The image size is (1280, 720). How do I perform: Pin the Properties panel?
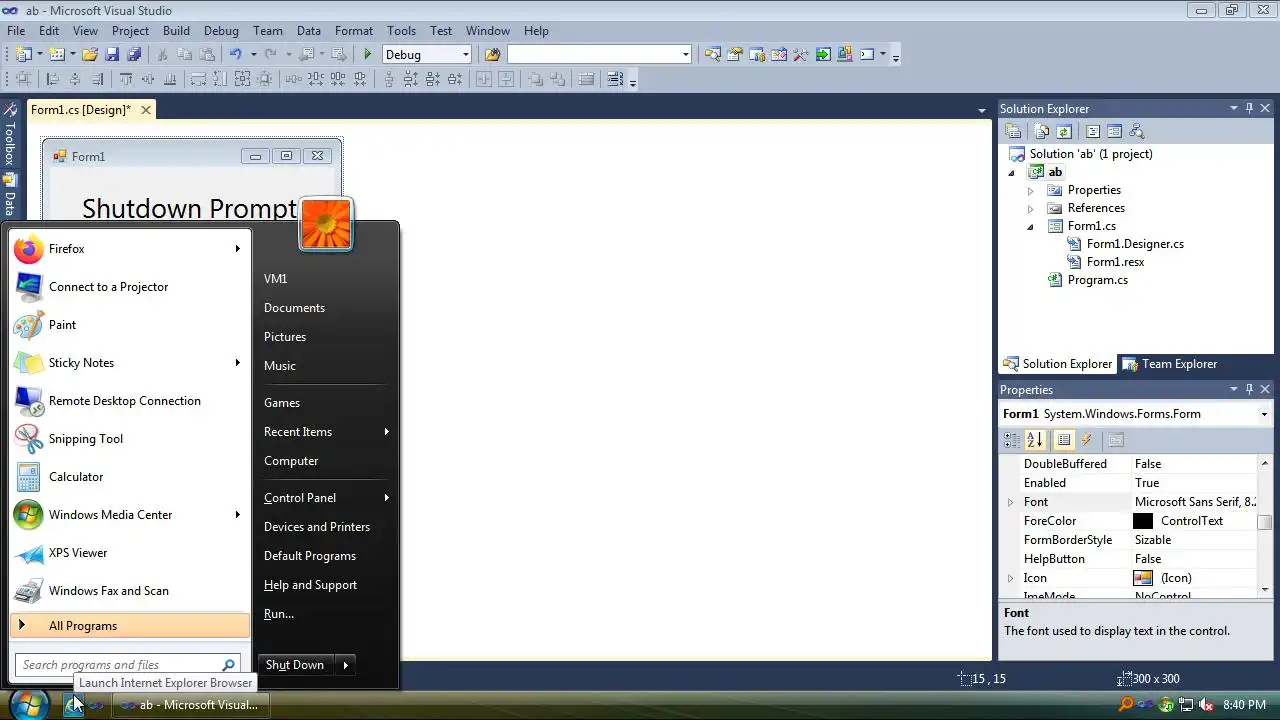tap(1249, 389)
